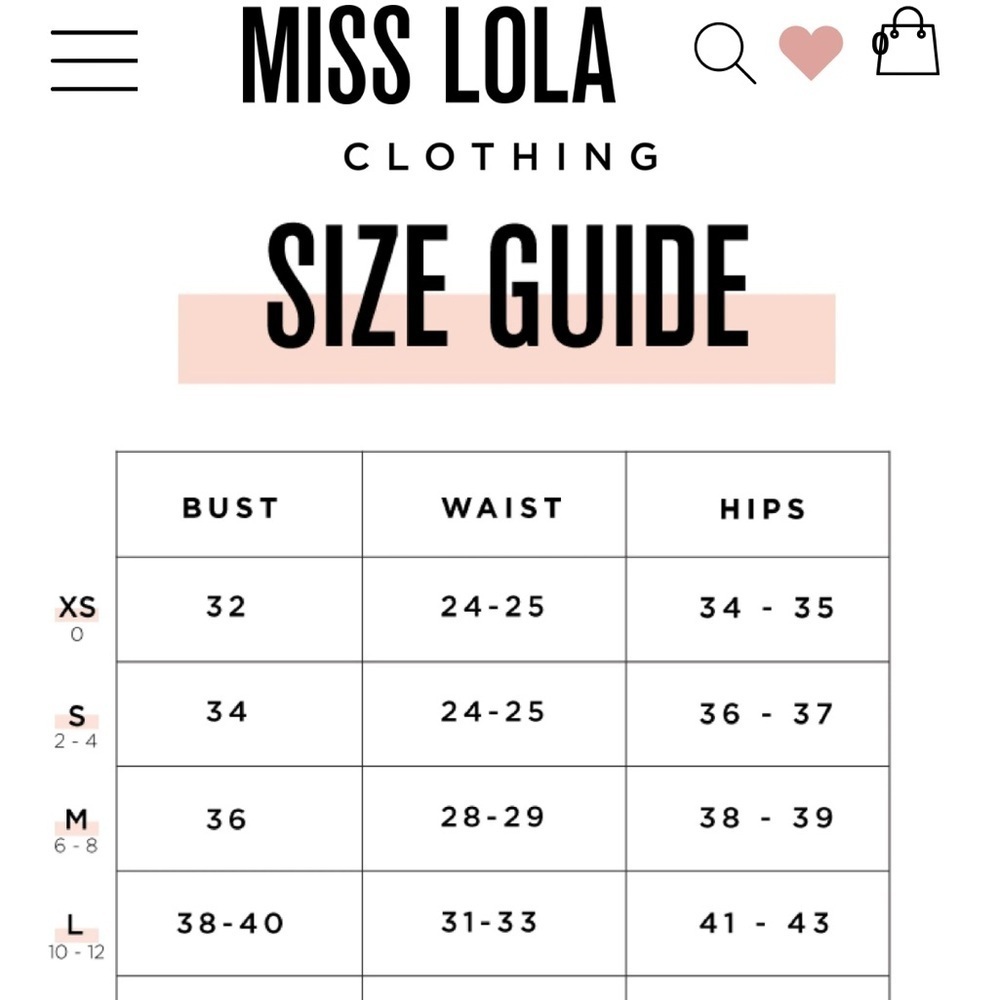The width and height of the screenshot is (1000, 1000).
Task: Click the L hips value 41 - 43
Action: point(765,923)
